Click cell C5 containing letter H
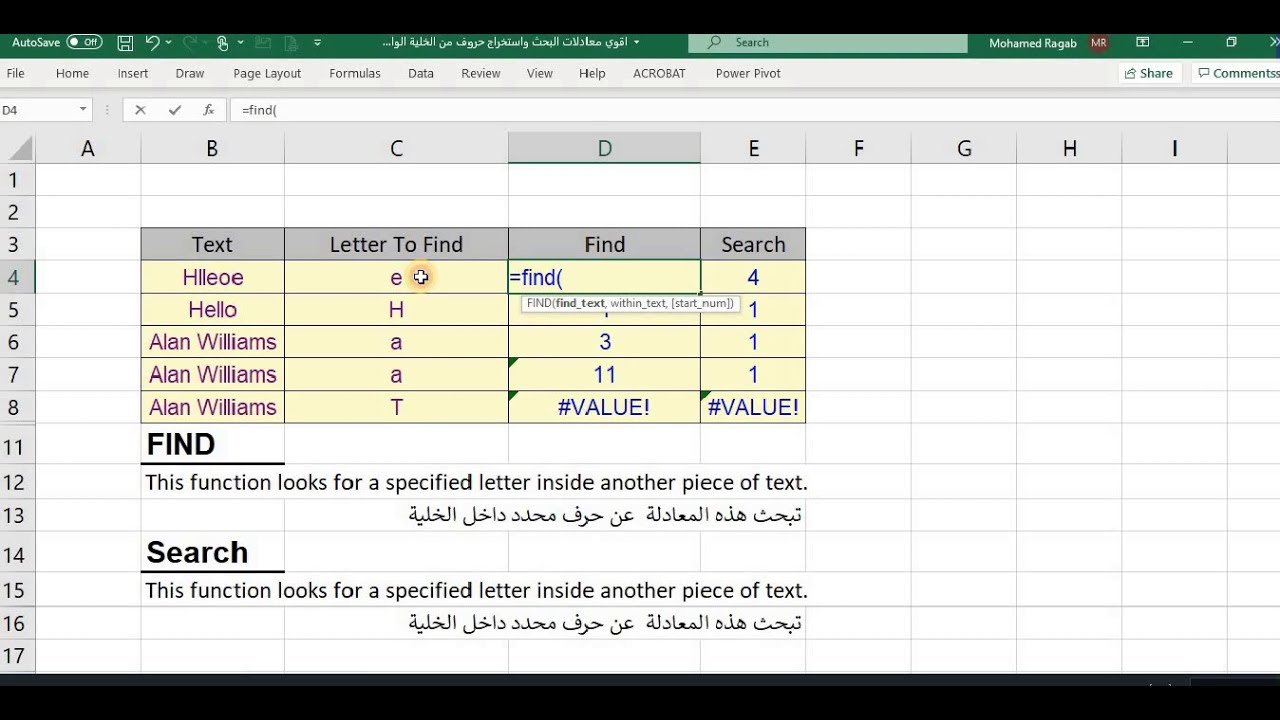The width and height of the screenshot is (1280, 720). coord(396,309)
